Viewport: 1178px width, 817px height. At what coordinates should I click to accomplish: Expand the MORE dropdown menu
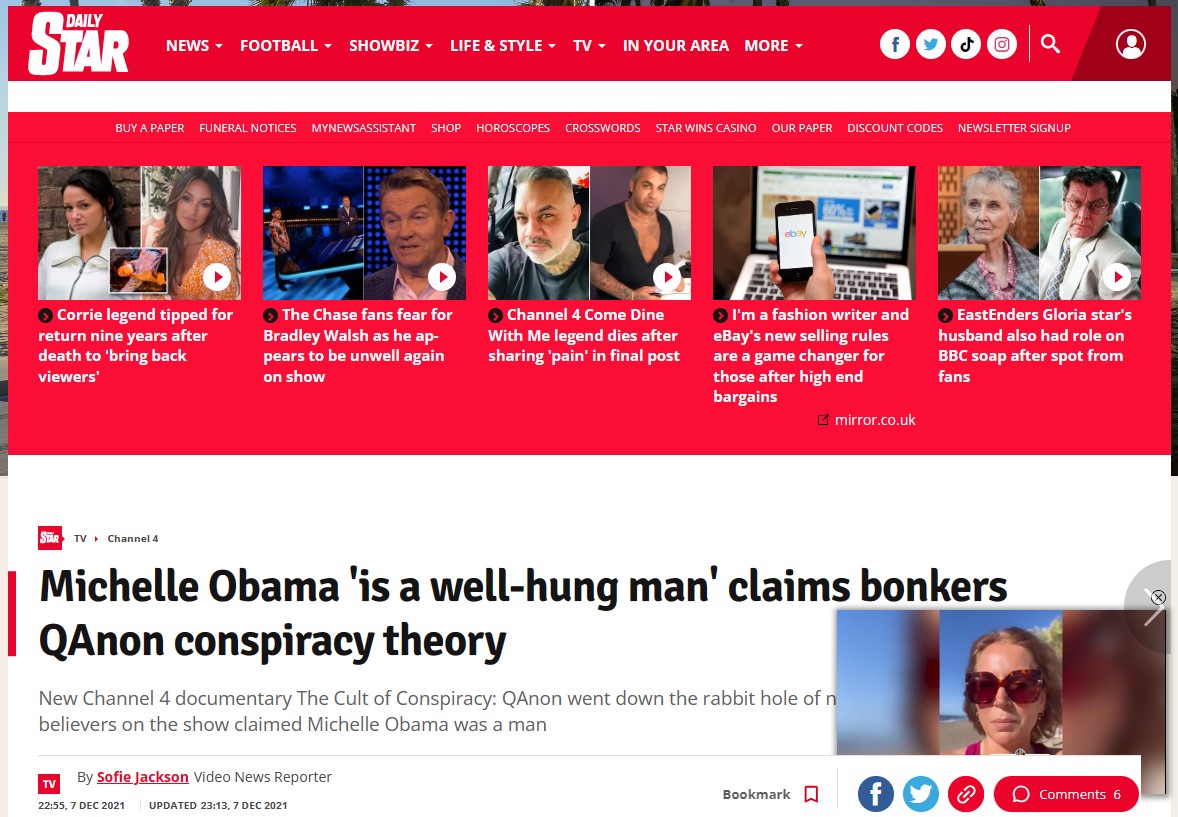pos(773,46)
